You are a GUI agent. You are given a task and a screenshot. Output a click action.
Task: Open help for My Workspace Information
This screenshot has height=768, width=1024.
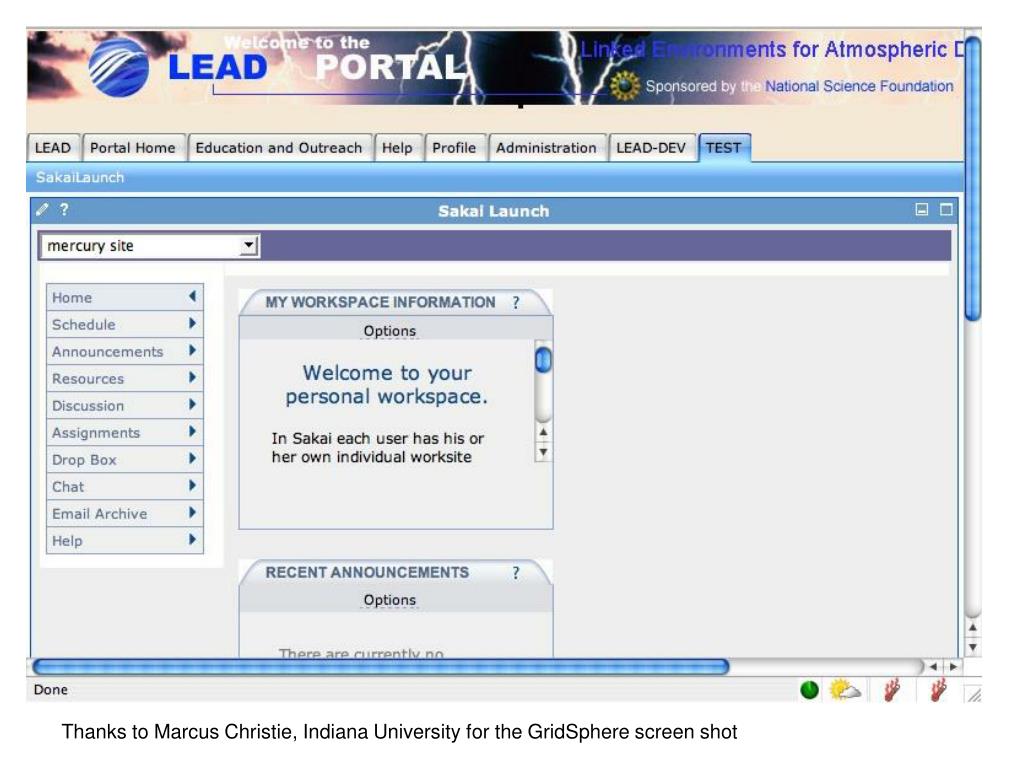516,302
